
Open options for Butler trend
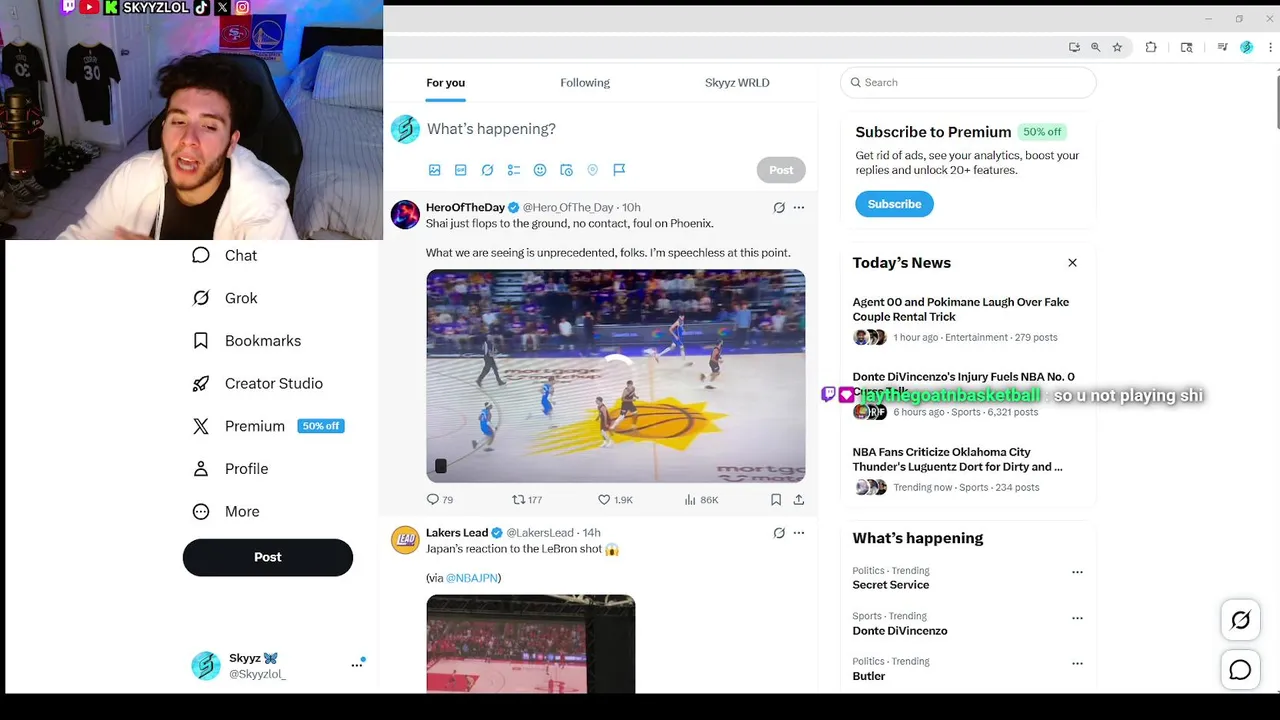[x=1077, y=663]
